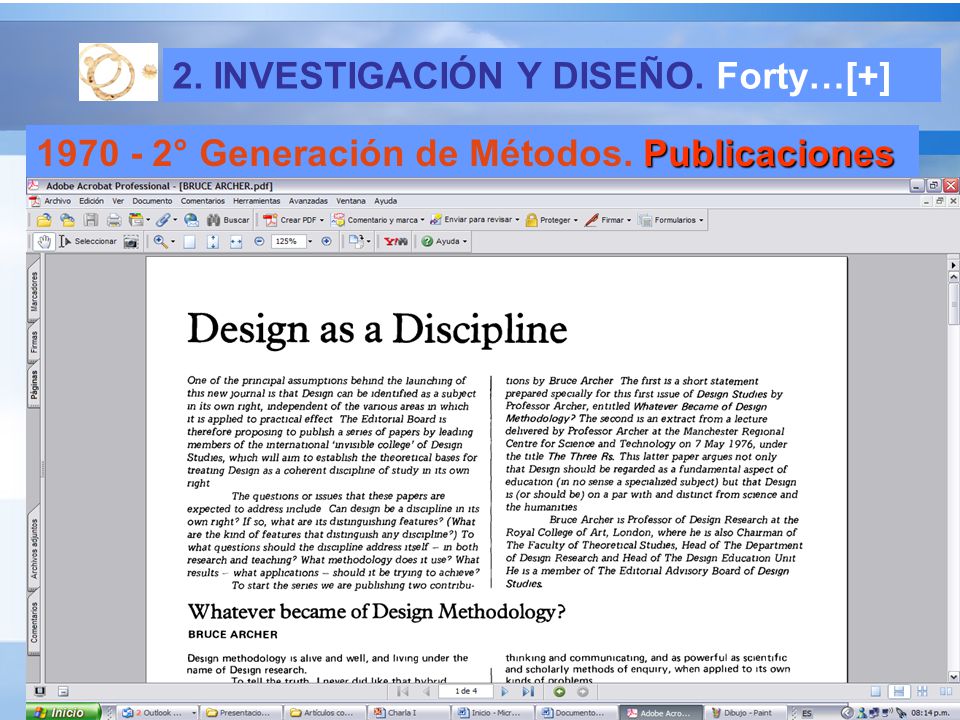This screenshot has height=720, width=960.
Task: Click the Save disk icon
Action: [91, 220]
